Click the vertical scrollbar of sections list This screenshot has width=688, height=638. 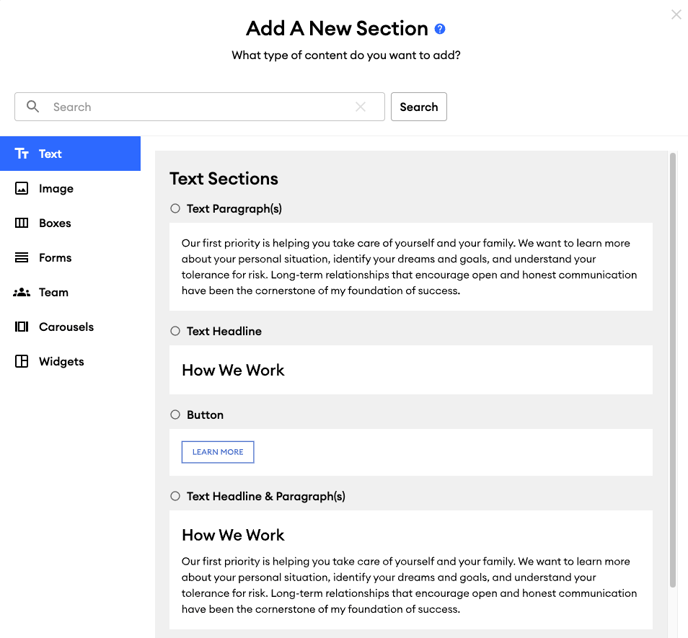pyautogui.click(x=673, y=370)
